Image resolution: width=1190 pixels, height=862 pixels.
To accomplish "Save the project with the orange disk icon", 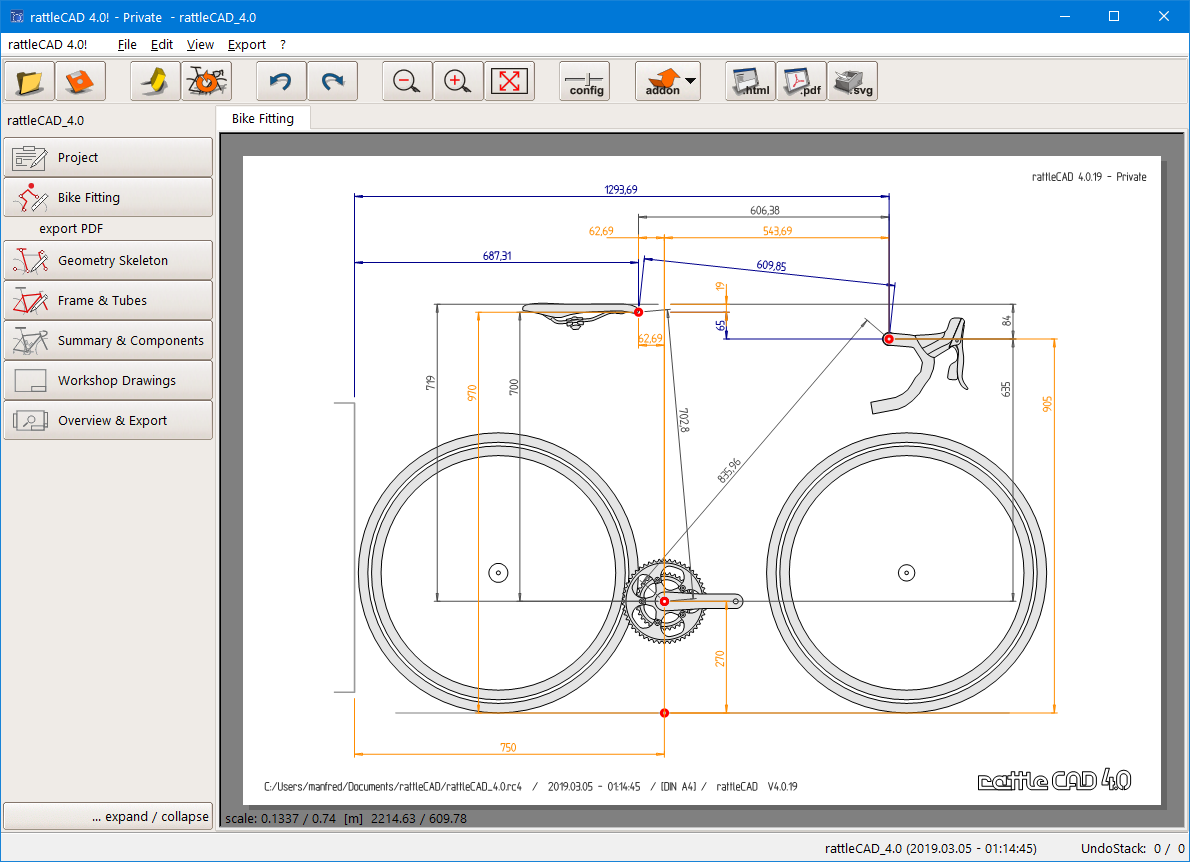I will click(x=80, y=81).
